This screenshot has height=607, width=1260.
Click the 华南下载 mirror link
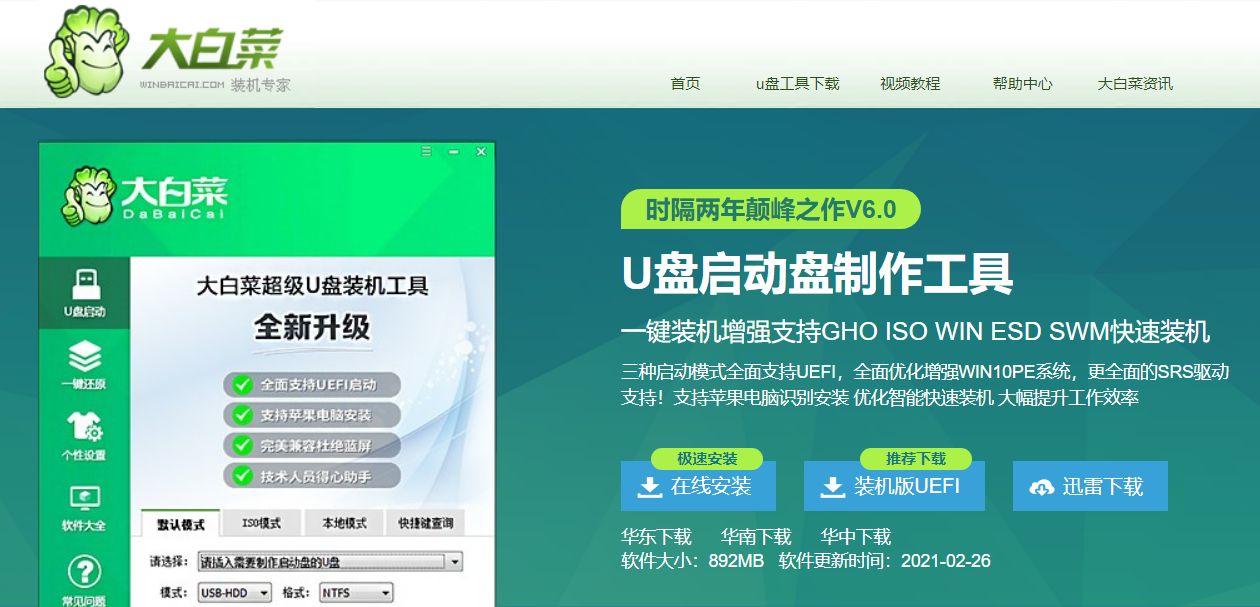tap(756, 537)
